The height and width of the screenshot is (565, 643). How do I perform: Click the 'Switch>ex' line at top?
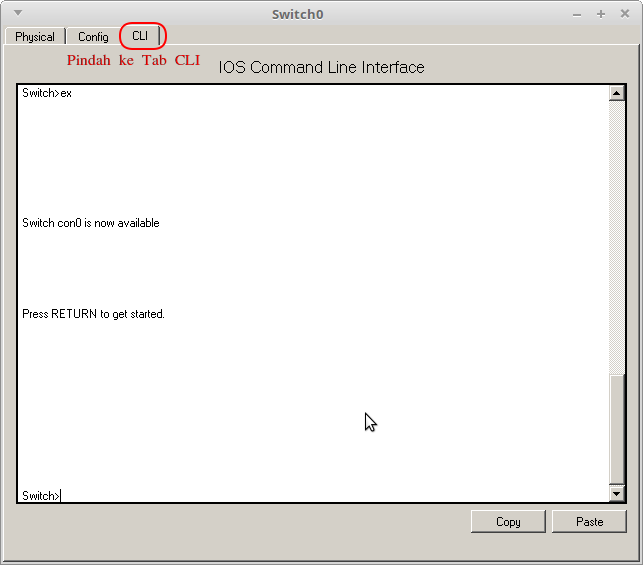click(x=47, y=93)
